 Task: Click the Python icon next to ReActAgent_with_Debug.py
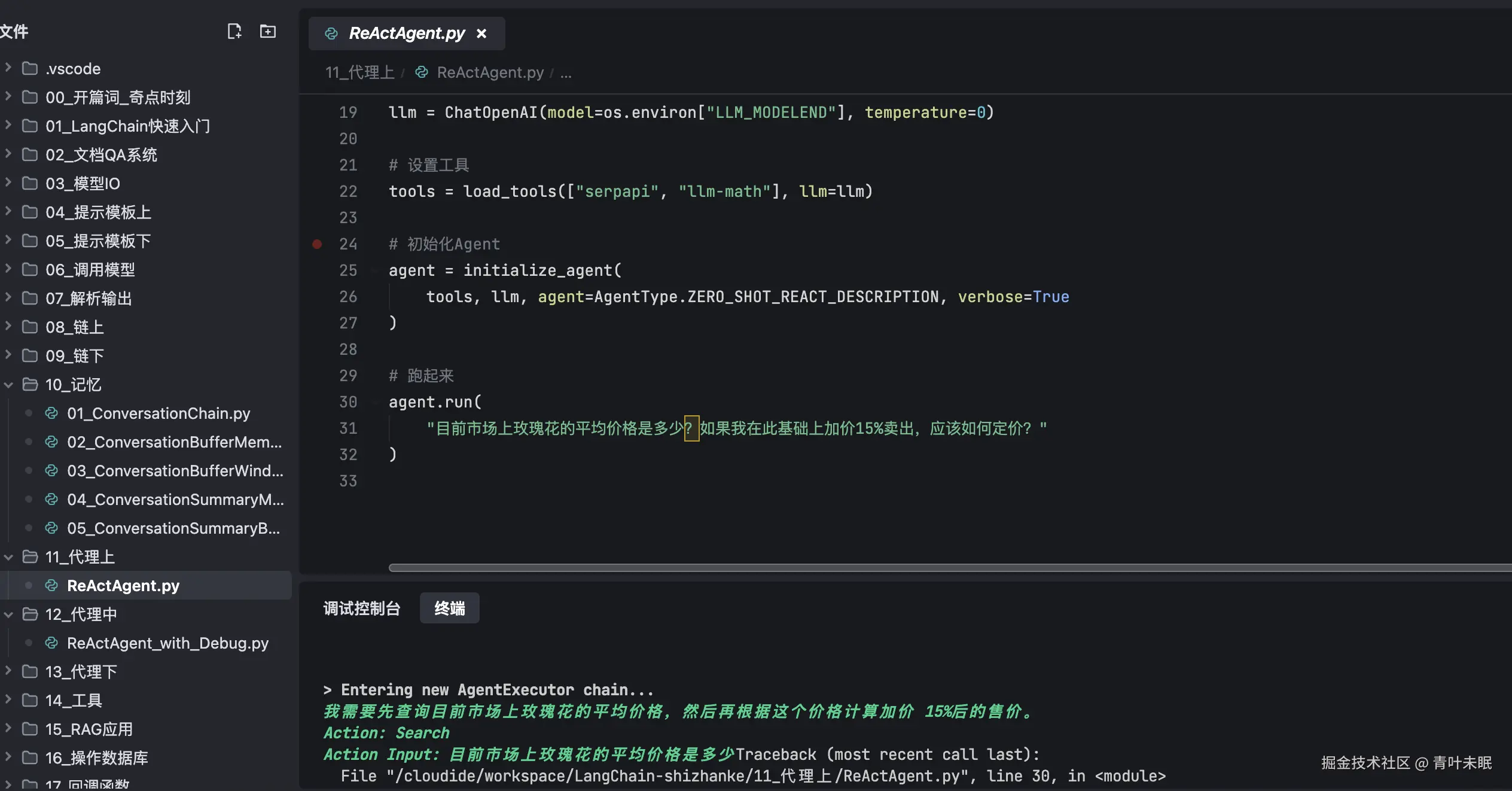[x=50, y=643]
